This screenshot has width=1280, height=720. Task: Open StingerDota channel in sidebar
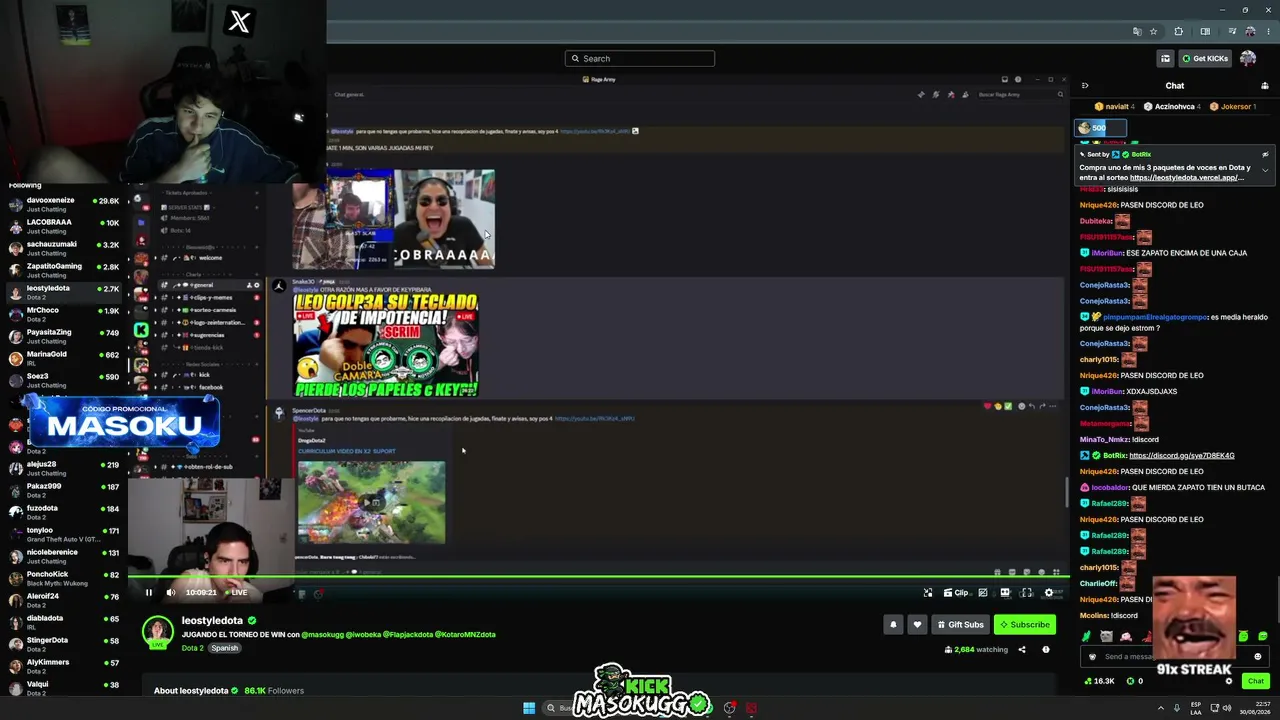tap(65, 644)
